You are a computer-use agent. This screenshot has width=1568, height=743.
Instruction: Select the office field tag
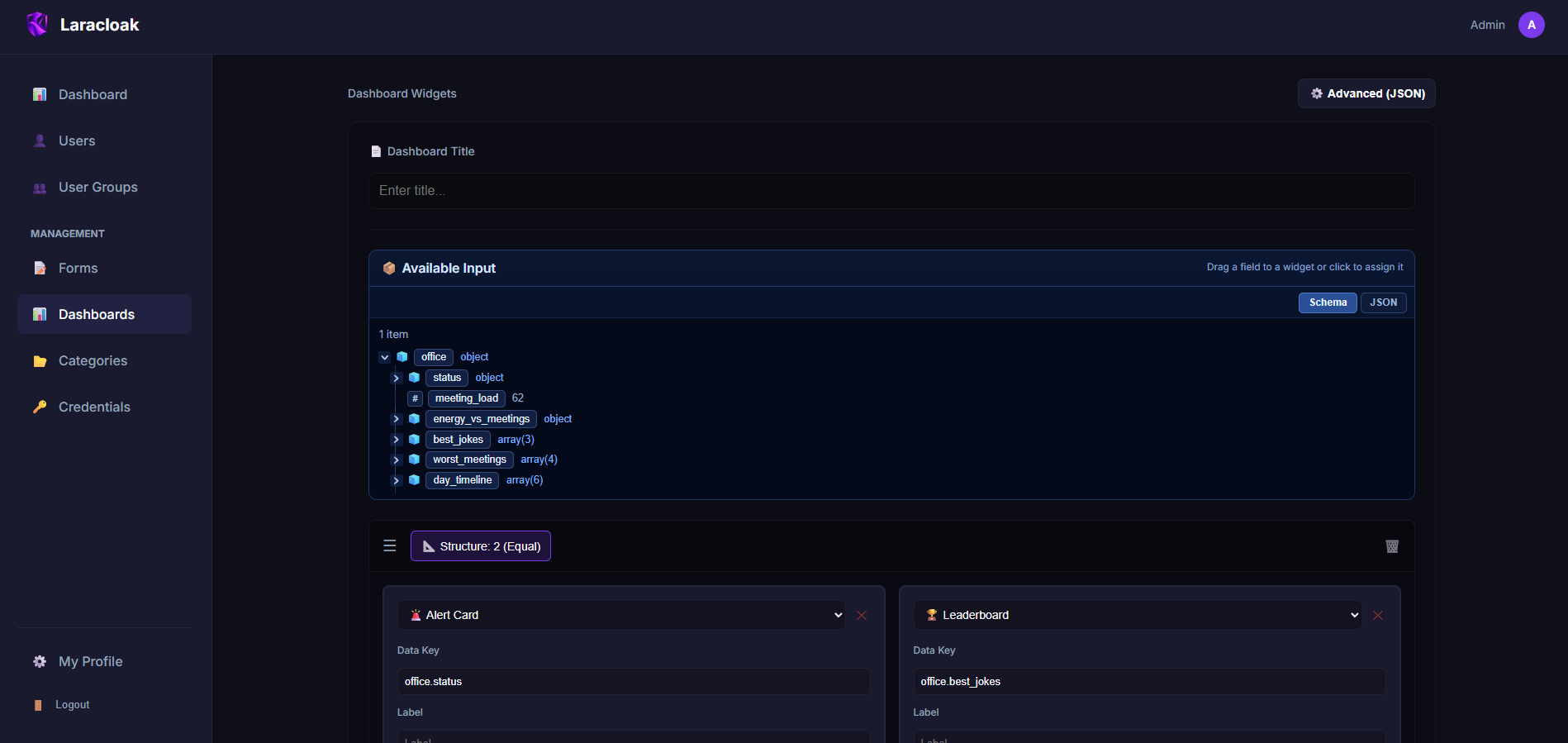(434, 357)
